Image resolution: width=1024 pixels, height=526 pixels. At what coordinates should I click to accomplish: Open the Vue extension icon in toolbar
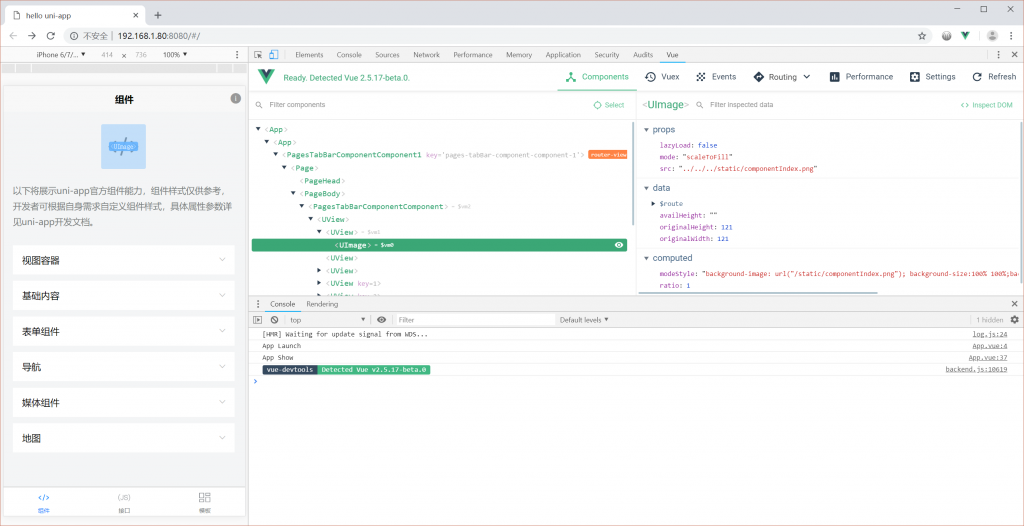point(965,36)
